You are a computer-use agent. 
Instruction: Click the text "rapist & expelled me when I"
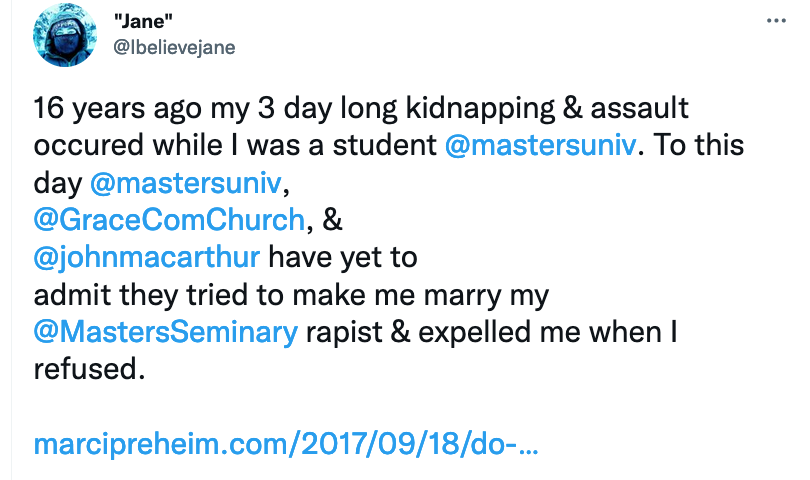tap(491, 332)
